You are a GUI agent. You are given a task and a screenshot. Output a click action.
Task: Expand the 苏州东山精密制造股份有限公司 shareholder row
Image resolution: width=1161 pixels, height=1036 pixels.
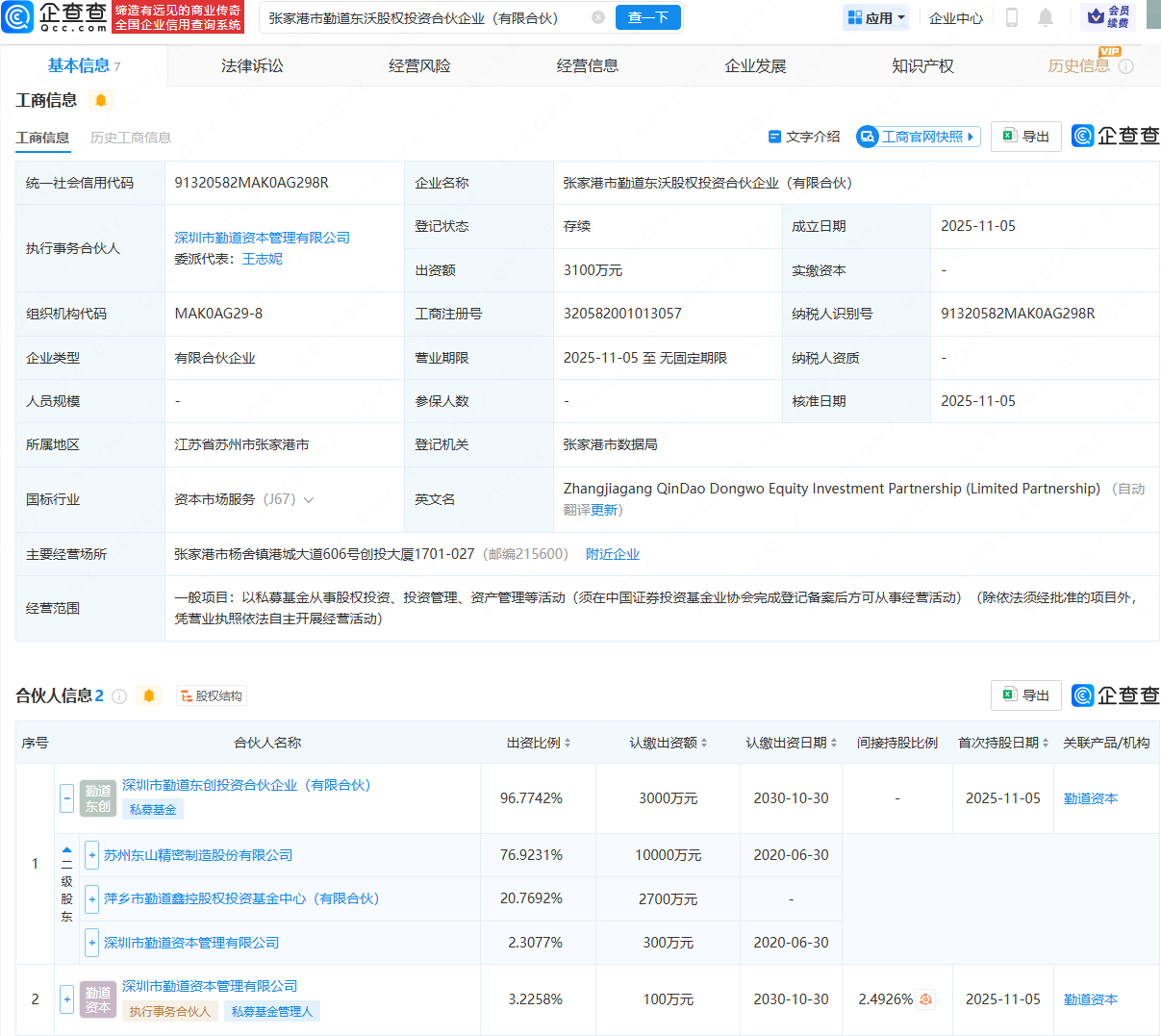(x=92, y=855)
